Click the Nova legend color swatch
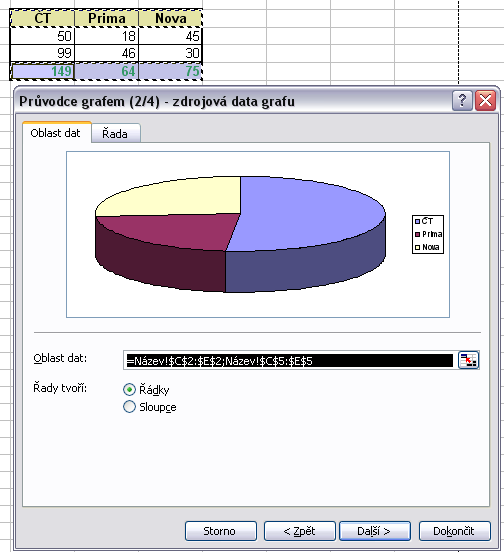 (417, 247)
